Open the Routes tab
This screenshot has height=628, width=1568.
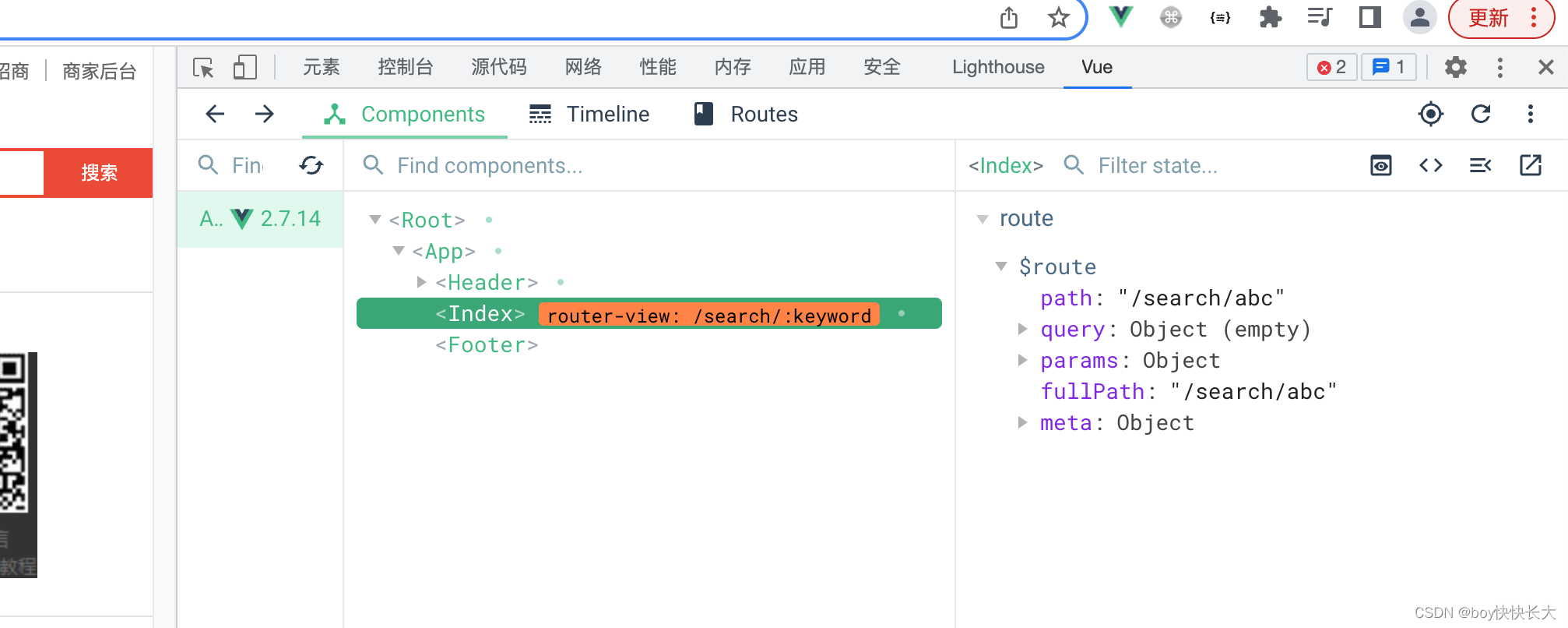[x=746, y=115]
